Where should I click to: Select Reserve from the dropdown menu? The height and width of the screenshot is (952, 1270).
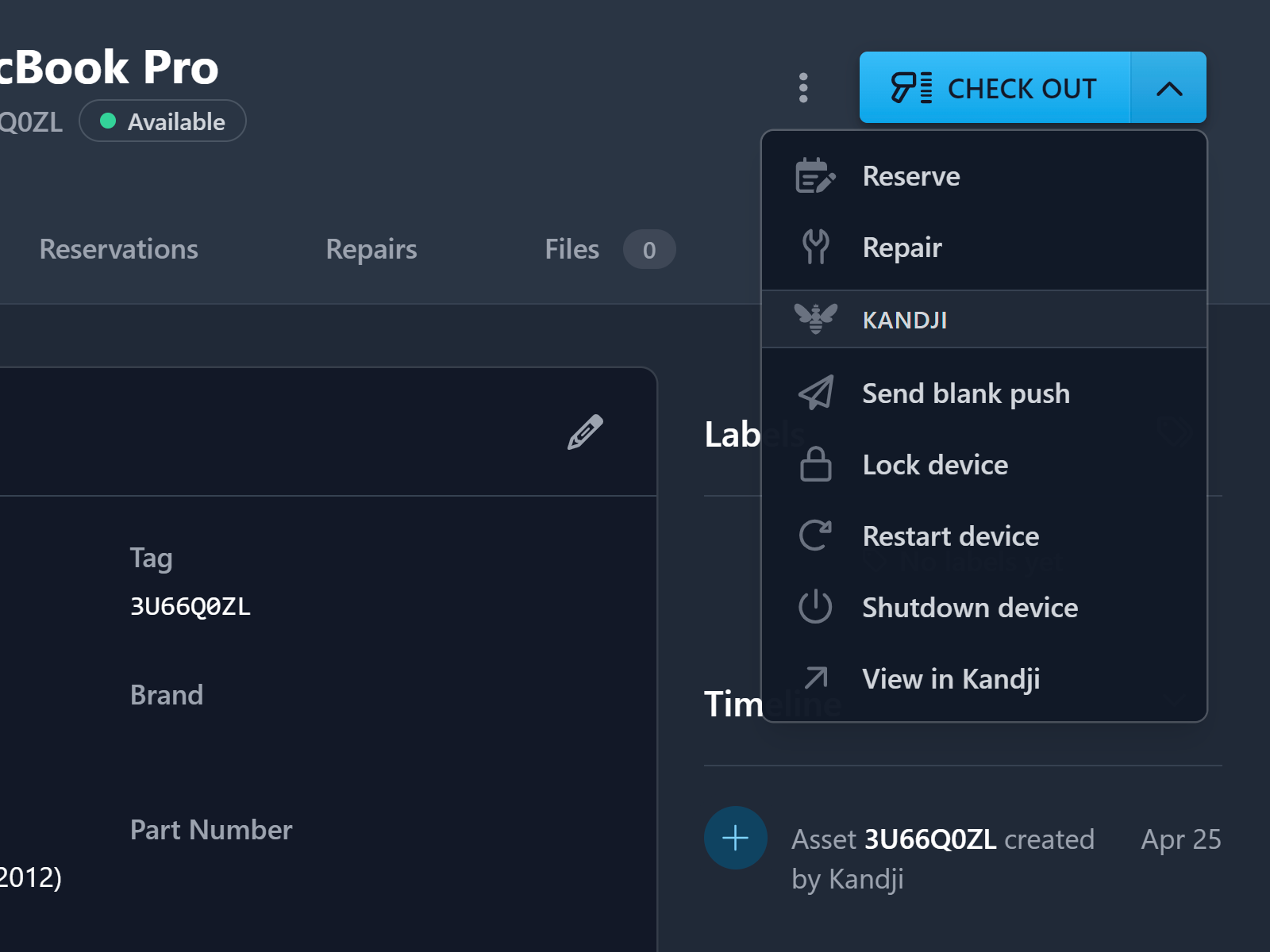pos(984,176)
